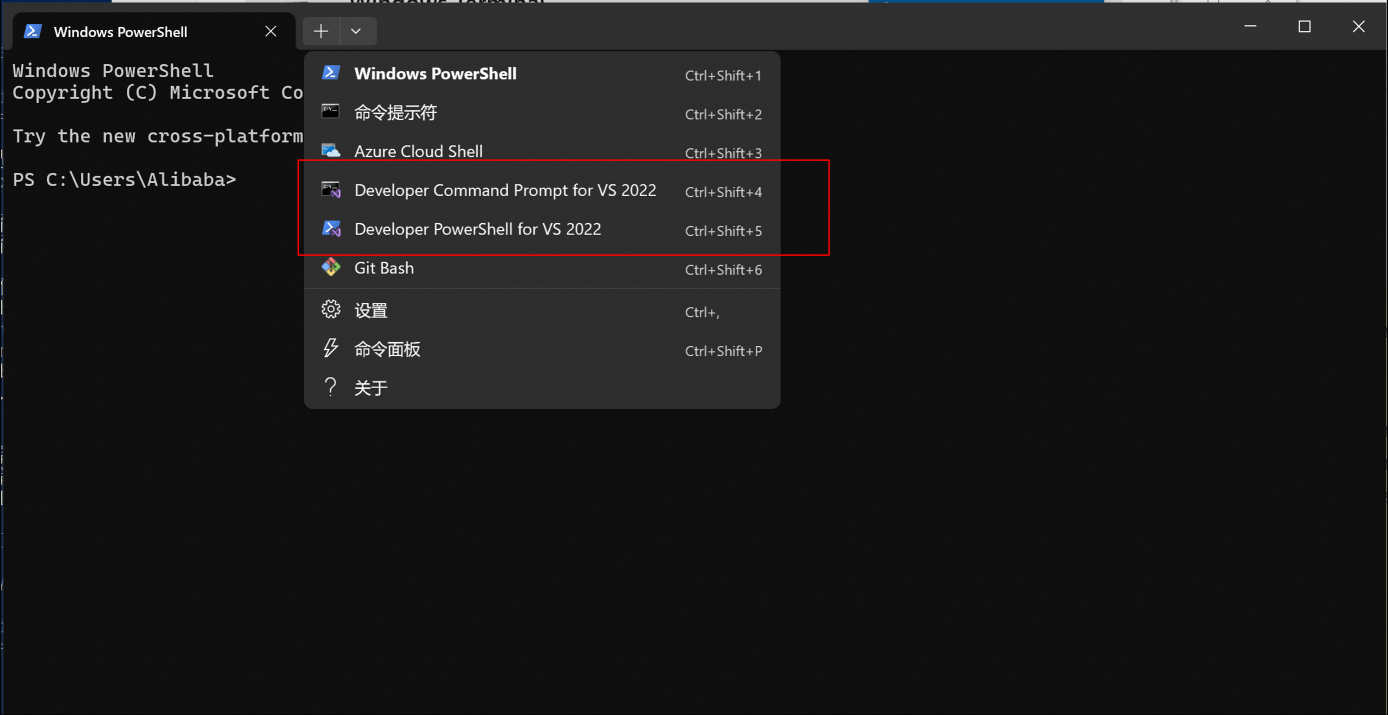Open 命令面板 command palette entry

(x=542, y=350)
